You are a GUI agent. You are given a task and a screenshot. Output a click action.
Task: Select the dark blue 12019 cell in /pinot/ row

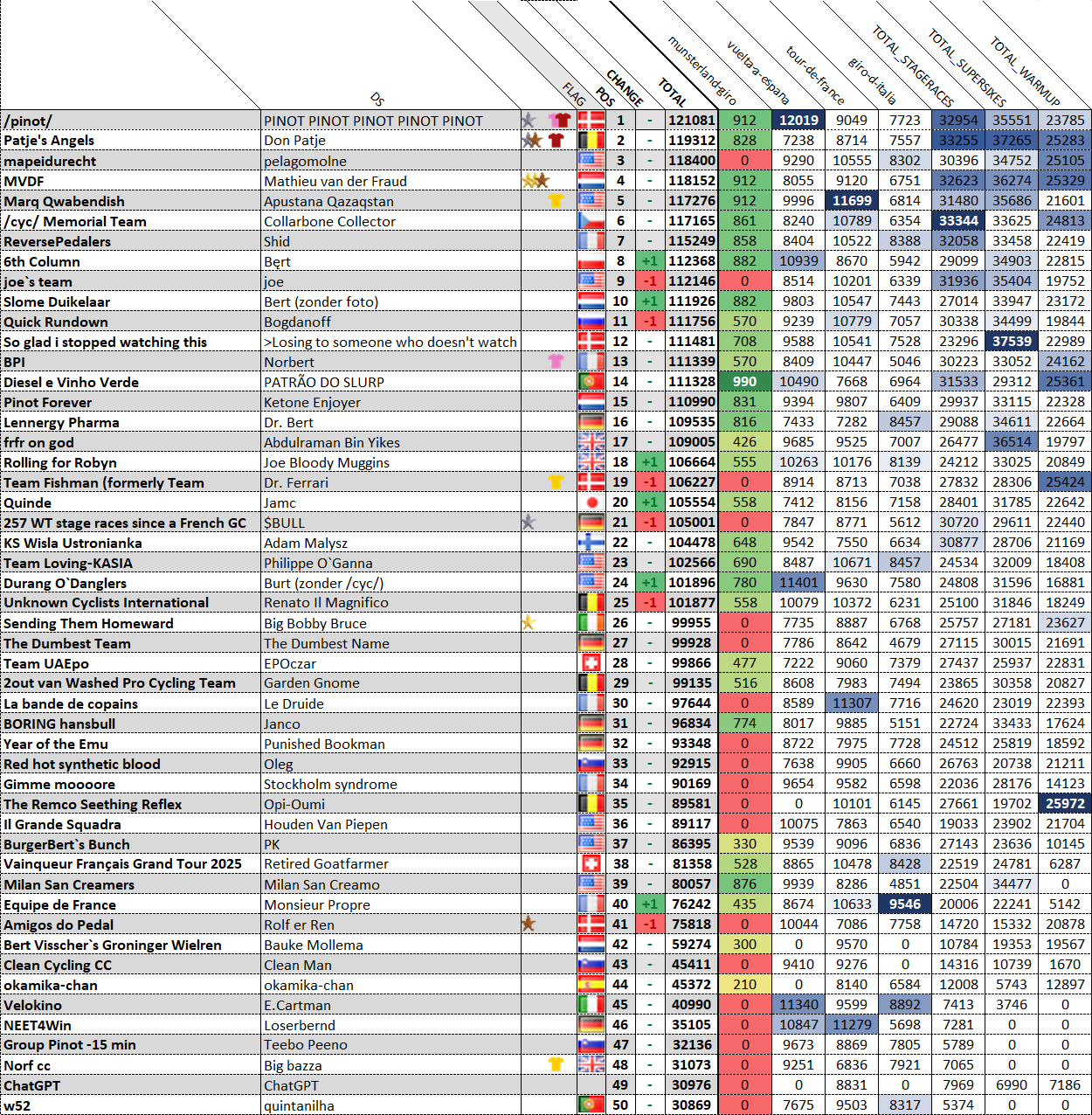click(798, 121)
